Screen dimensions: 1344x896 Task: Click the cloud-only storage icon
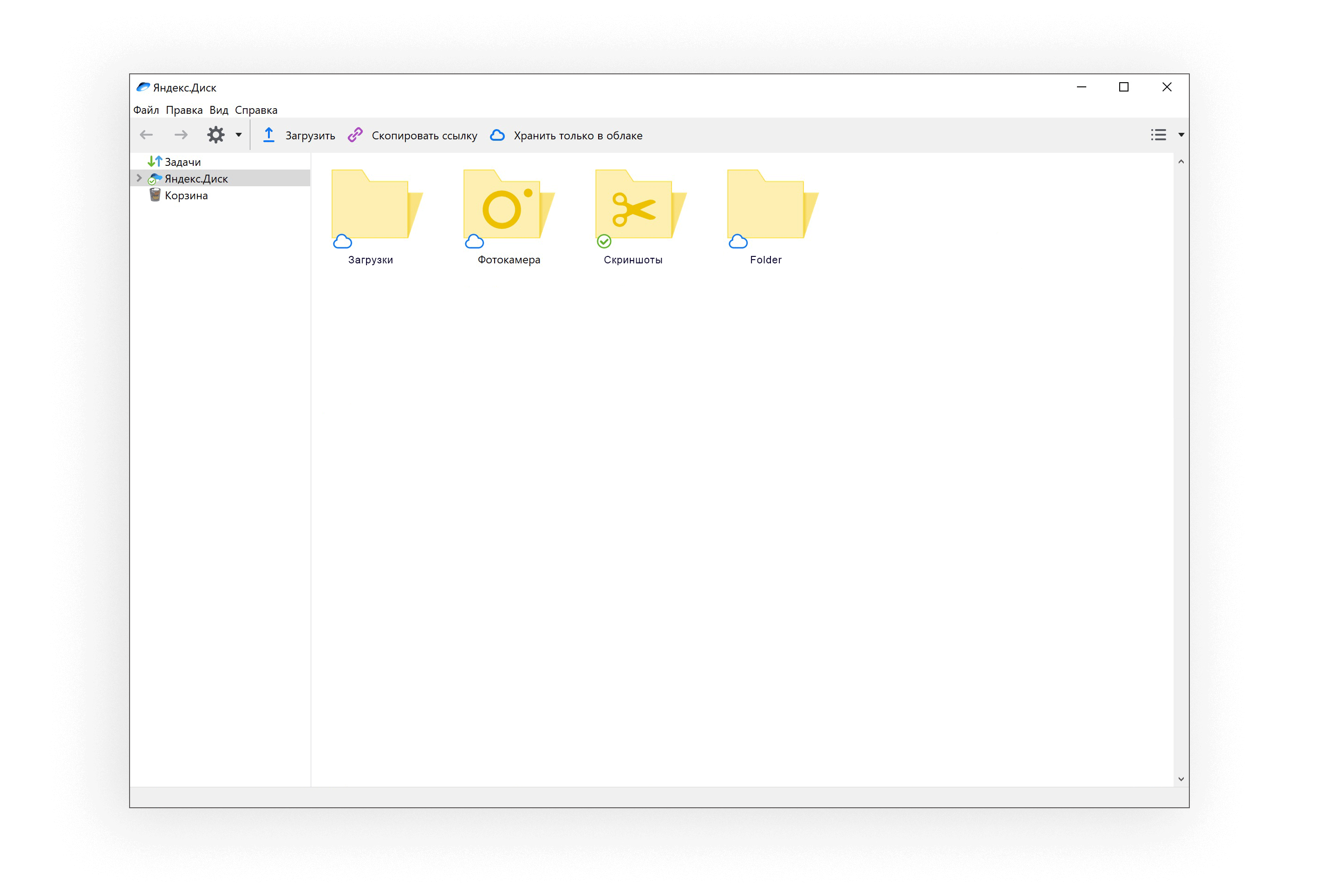click(x=497, y=135)
